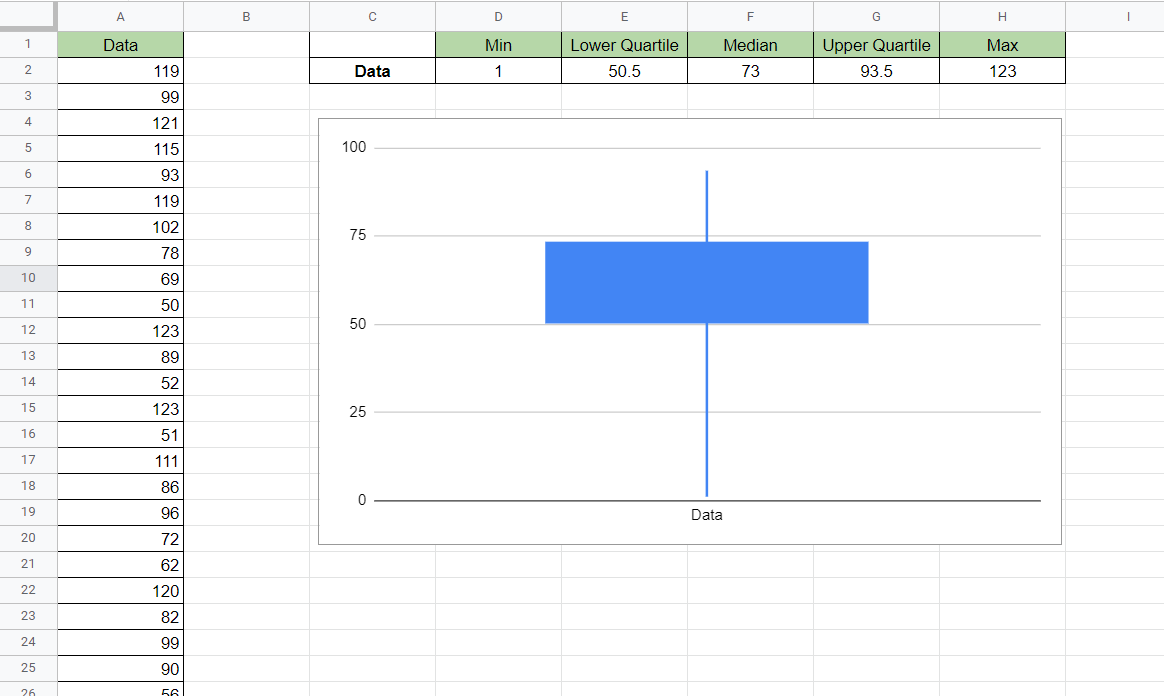
Task: Click Min value cell showing 1
Action: (x=498, y=70)
